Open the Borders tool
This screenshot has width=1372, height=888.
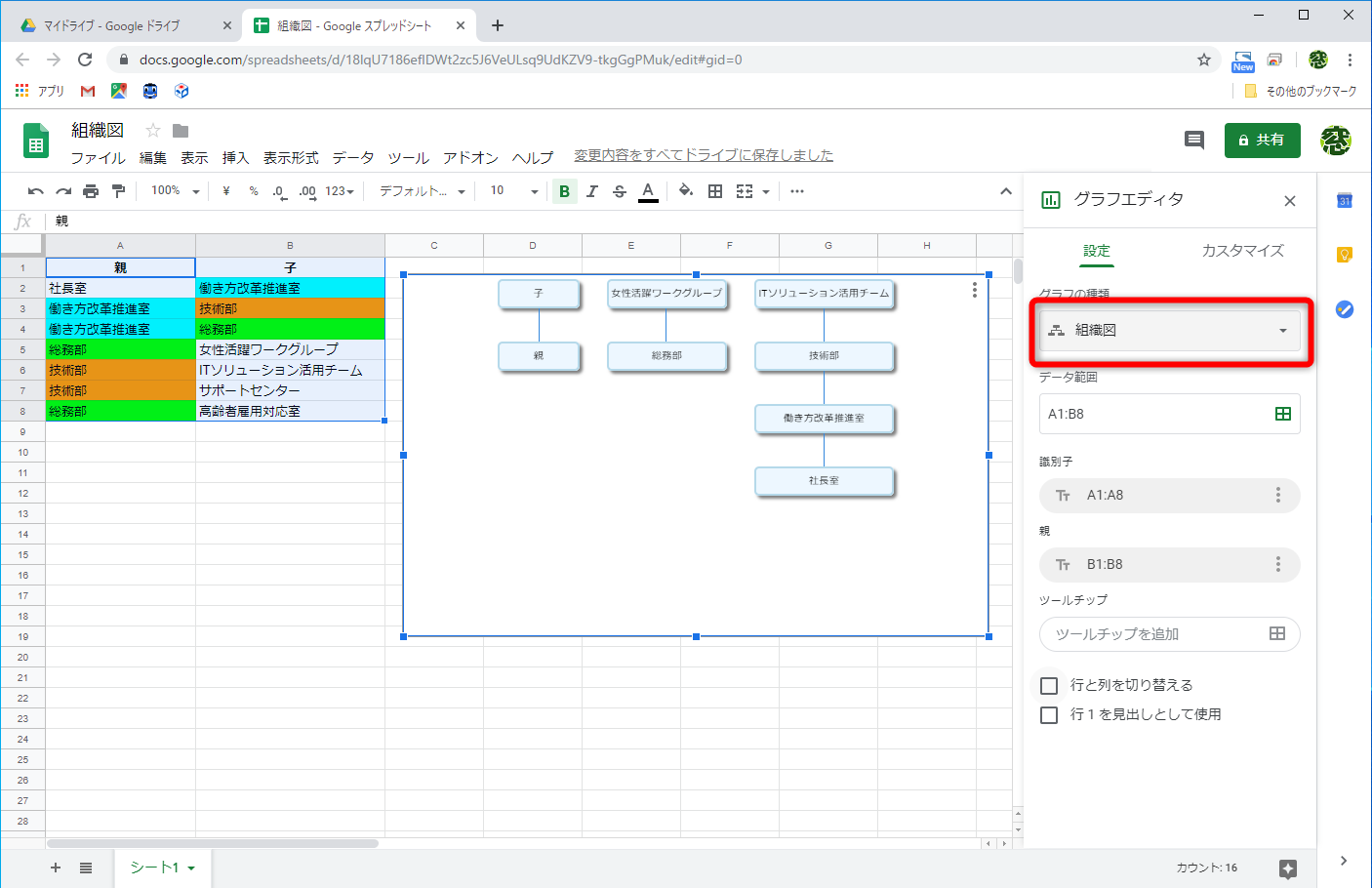coord(714,190)
